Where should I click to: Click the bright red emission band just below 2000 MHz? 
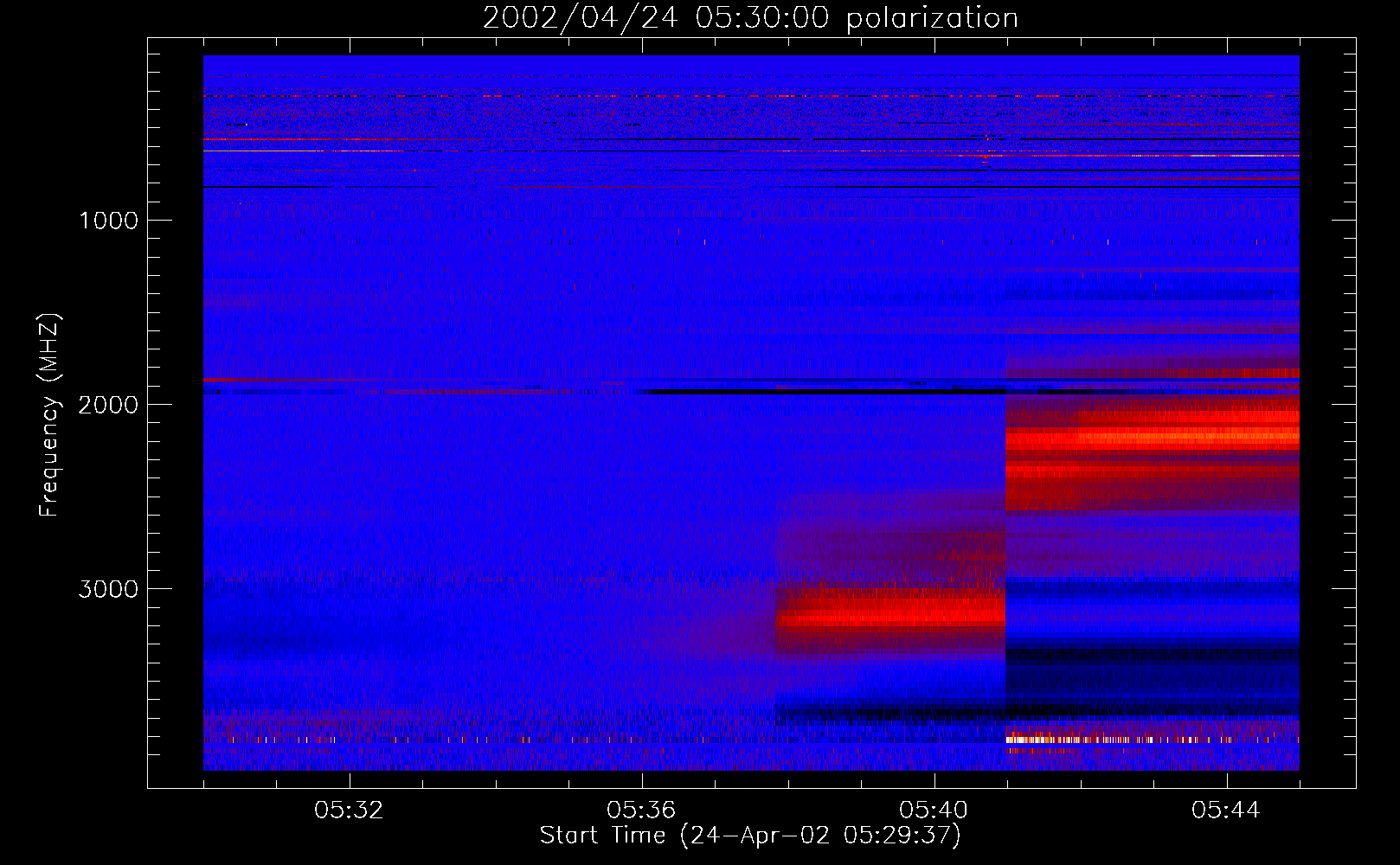coord(1152,437)
